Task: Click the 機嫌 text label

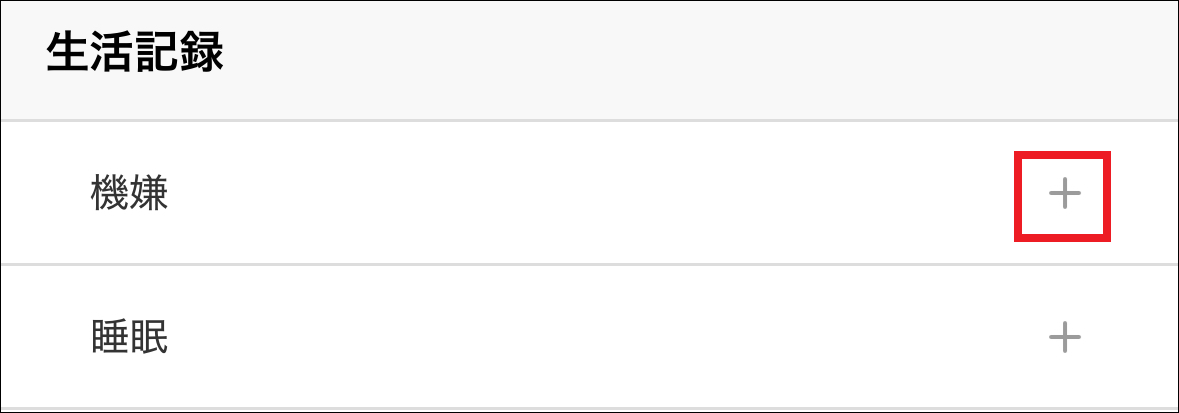Action: click(128, 194)
